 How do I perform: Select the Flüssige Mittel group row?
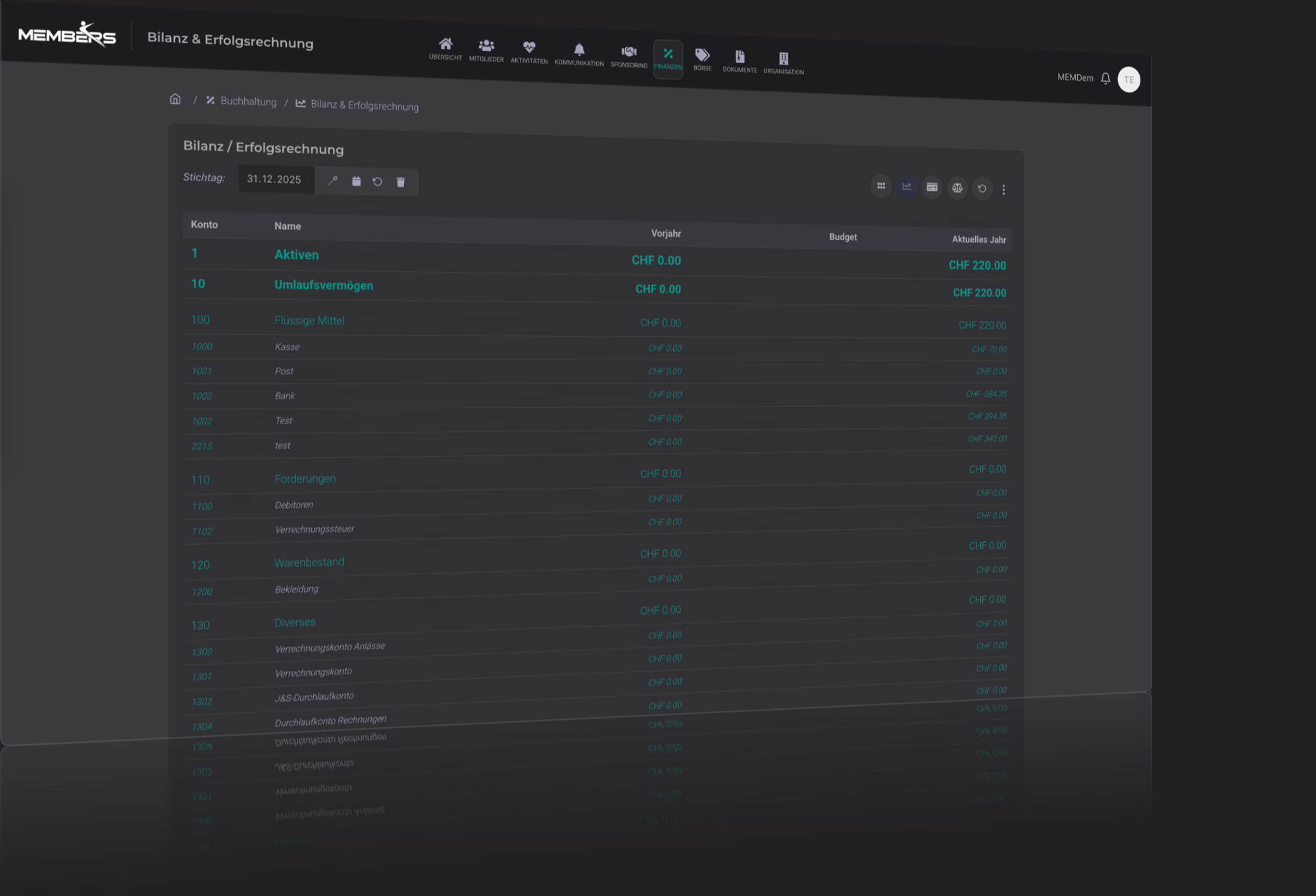(597, 322)
